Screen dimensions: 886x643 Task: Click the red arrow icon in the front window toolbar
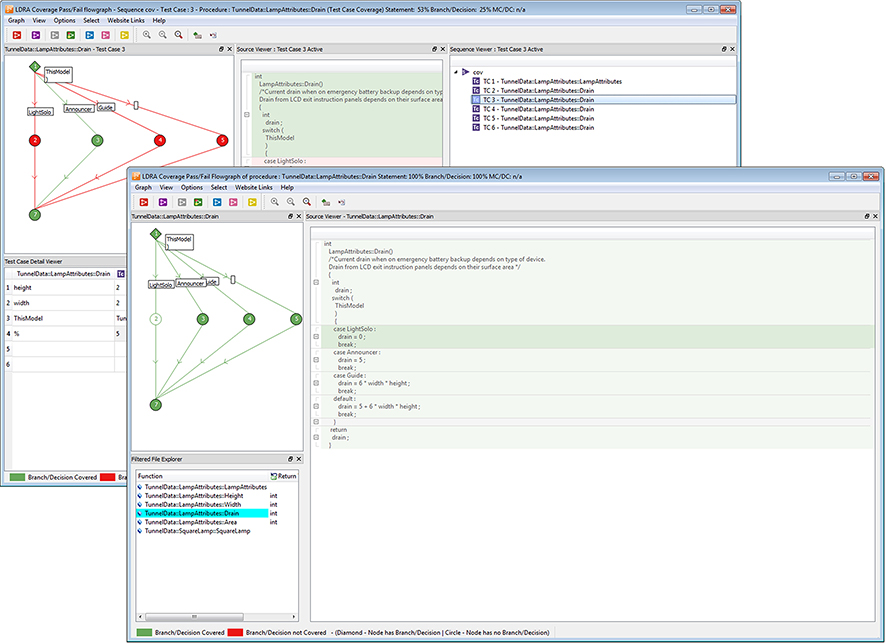(341, 202)
